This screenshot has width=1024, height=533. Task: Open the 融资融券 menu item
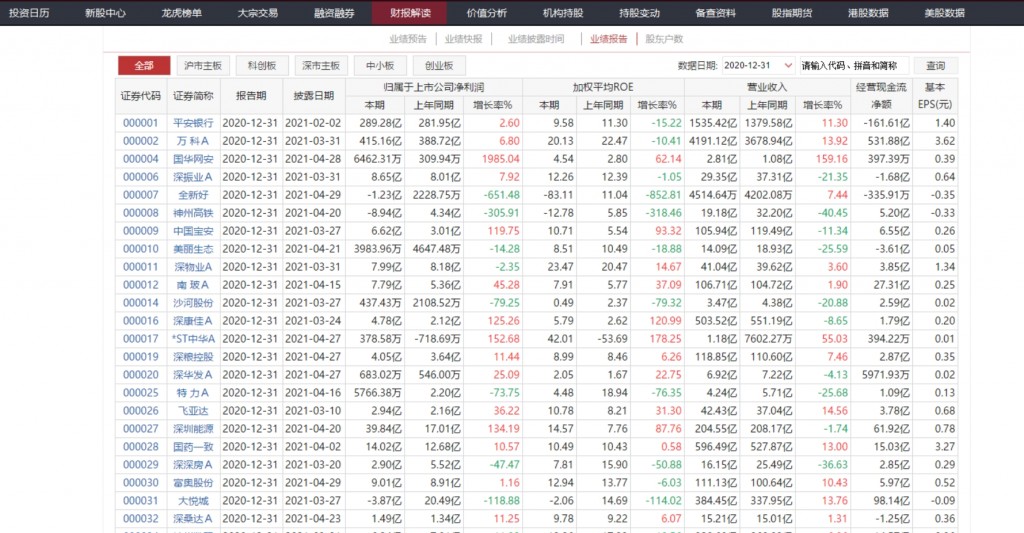(333, 13)
